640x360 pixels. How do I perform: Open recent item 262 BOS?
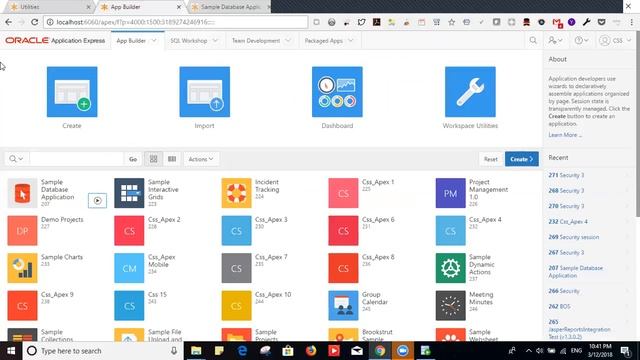[x=560, y=307]
